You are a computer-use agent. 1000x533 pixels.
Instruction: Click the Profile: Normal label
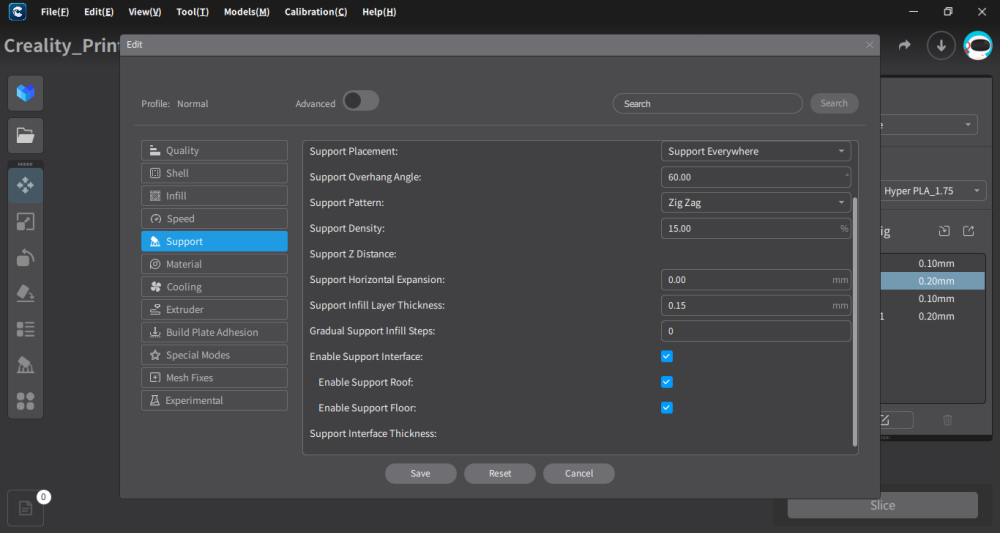click(x=175, y=103)
